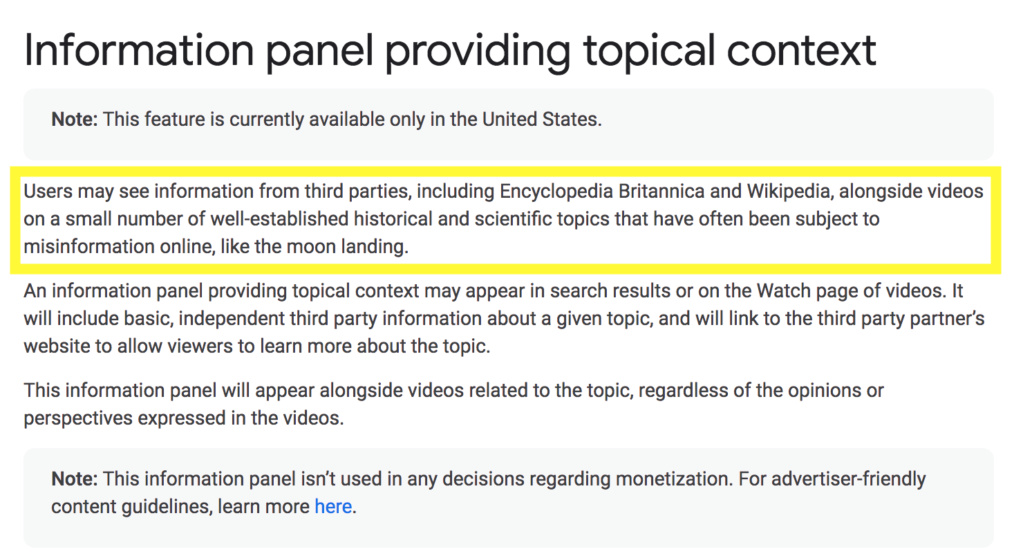Click the second 'Note:' bold label
This screenshot has width=1023, height=556.
(x=74, y=479)
